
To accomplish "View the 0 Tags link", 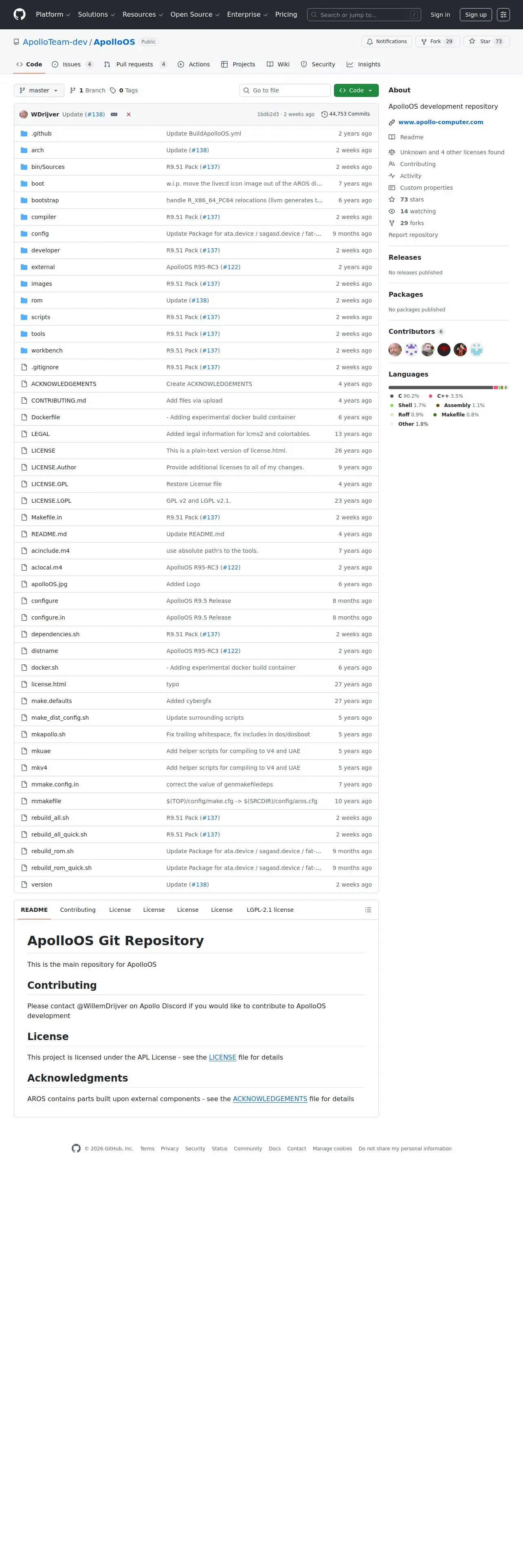I will coord(124,91).
